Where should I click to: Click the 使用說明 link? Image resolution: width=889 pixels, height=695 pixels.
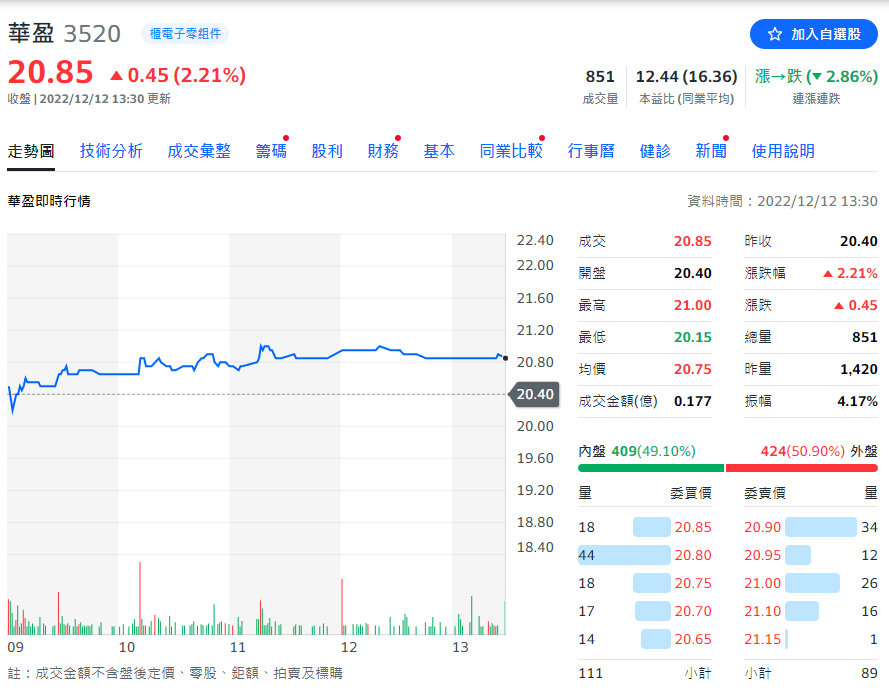(x=783, y=151)
